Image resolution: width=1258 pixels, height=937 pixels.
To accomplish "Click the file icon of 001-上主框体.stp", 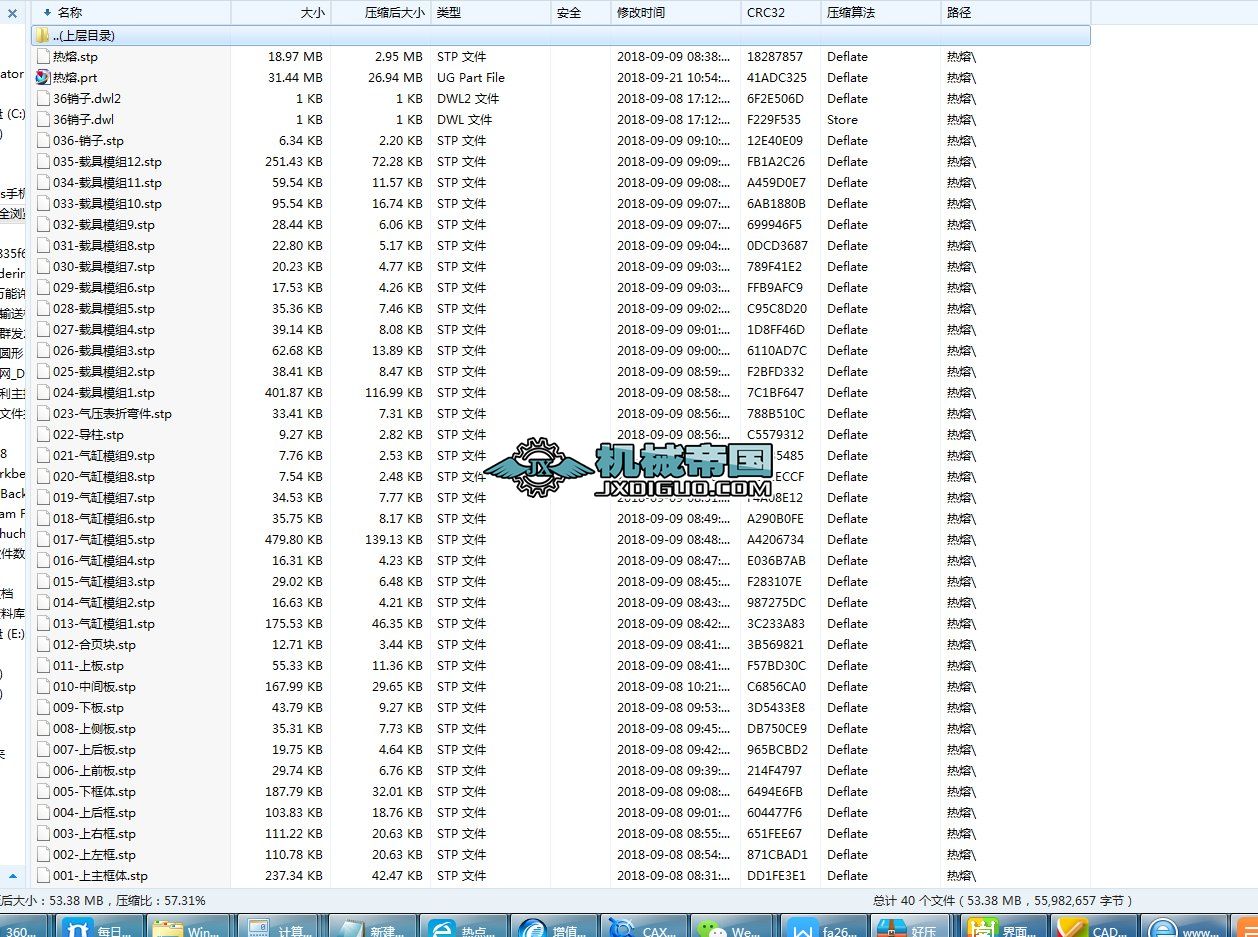I will 42,875.
